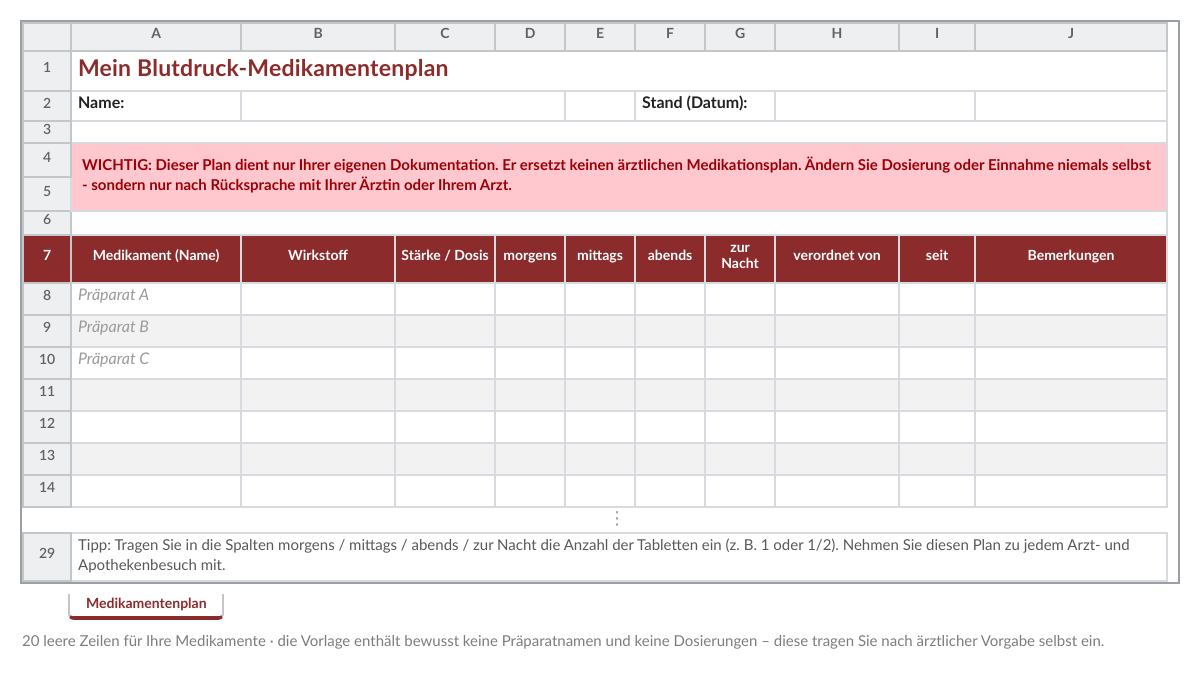
Task: Click the Wirkstoff cell in Präparat A row
Action: (318, 297)
